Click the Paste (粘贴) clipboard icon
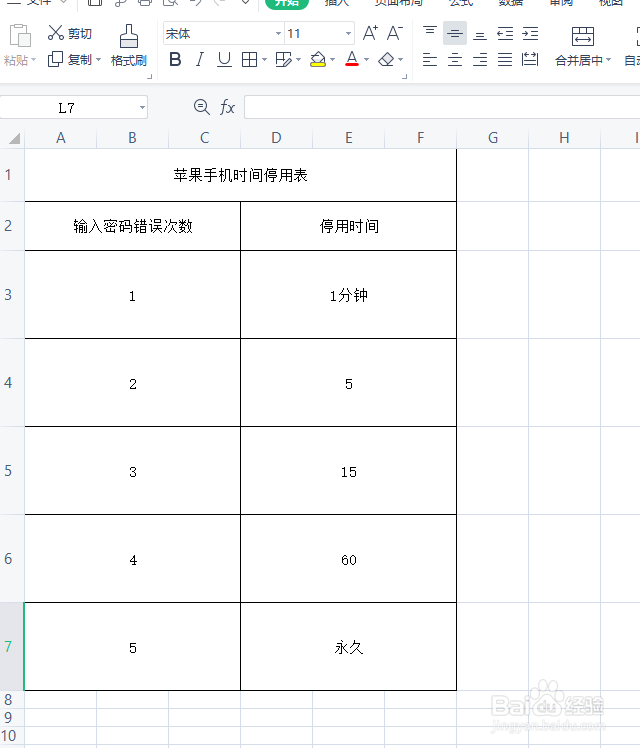The image size is (640, 748). [20, 36]
